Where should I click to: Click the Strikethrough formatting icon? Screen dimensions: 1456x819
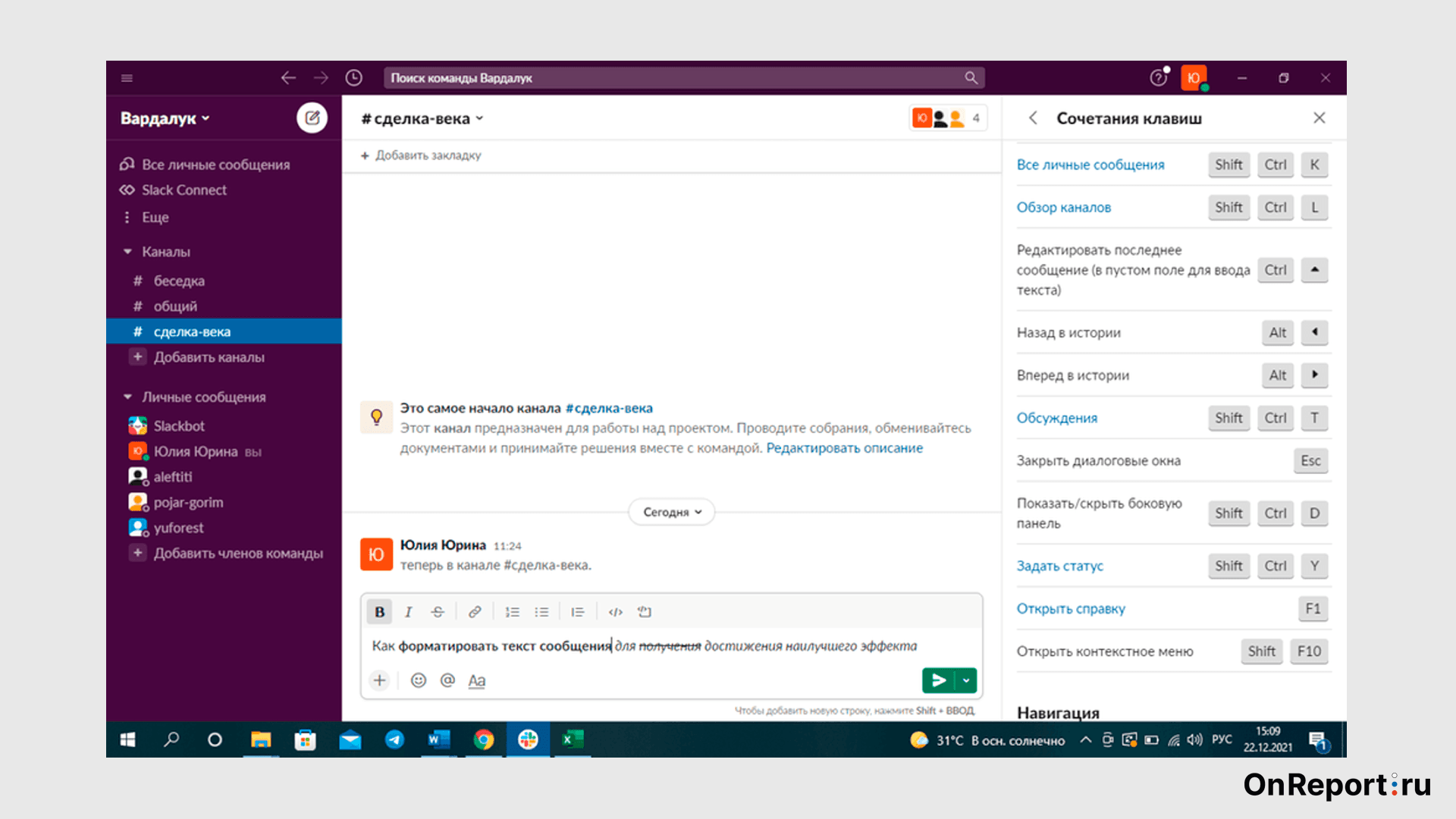[x=438, y=610]
